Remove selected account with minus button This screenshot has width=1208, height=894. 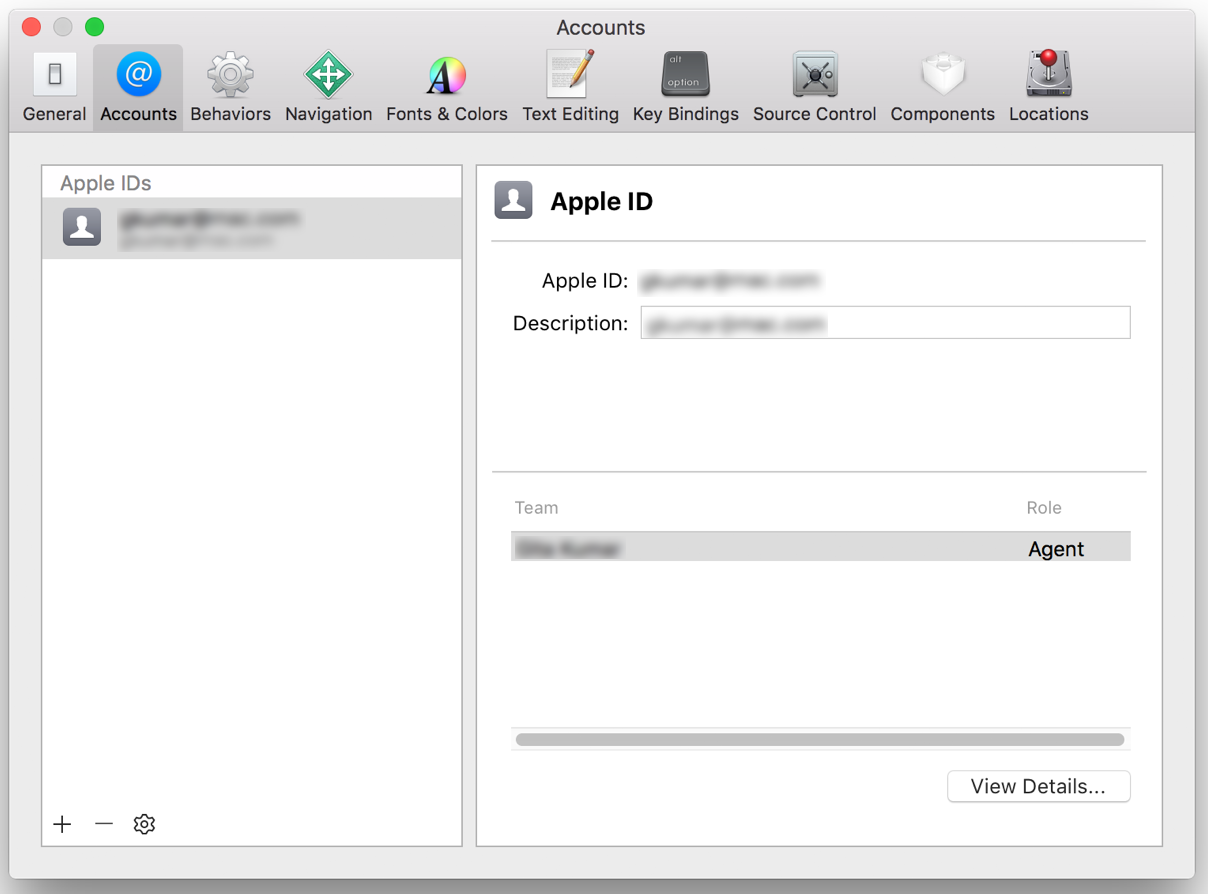pos(104,824)
